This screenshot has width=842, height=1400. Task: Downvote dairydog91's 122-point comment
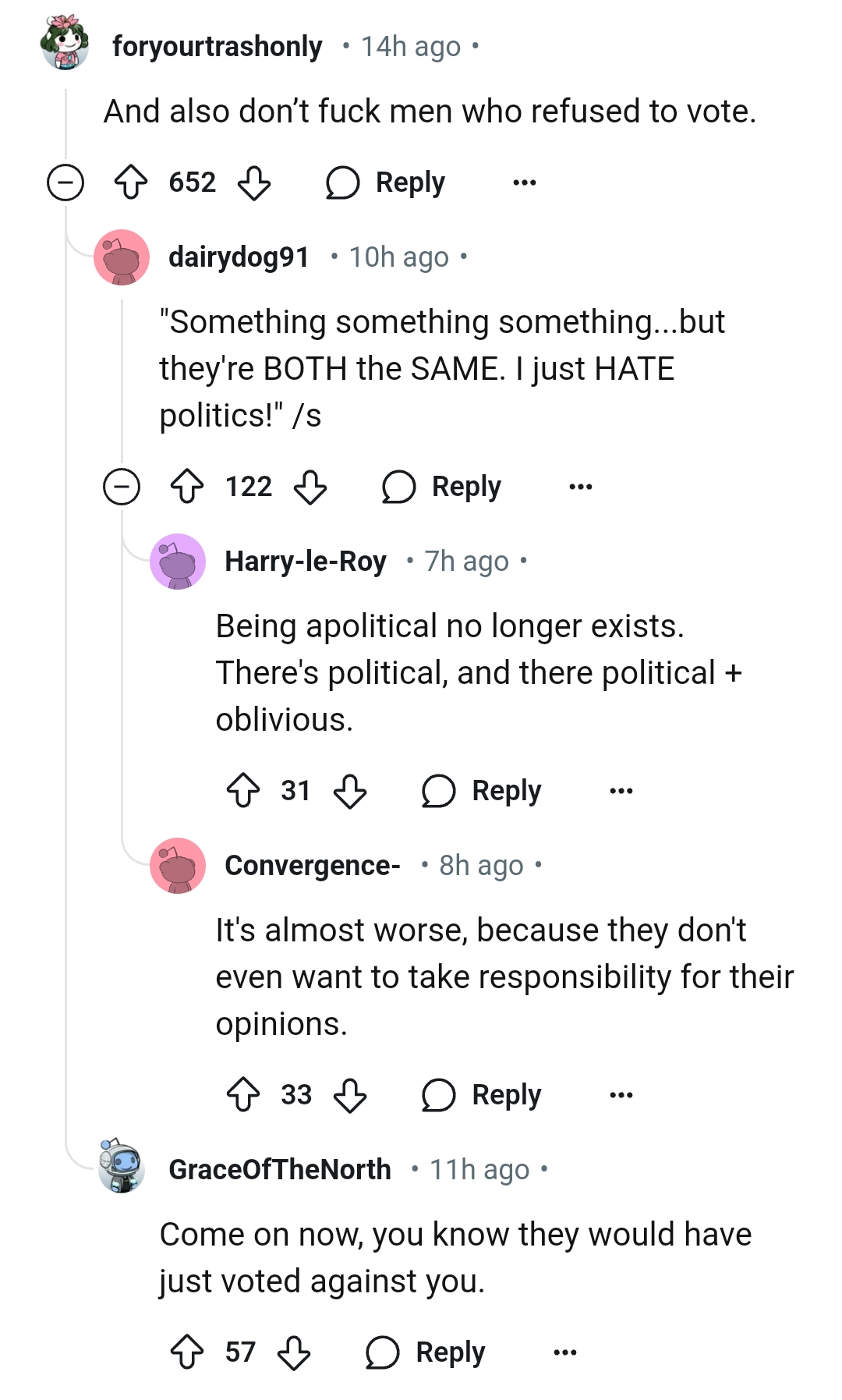310,487
